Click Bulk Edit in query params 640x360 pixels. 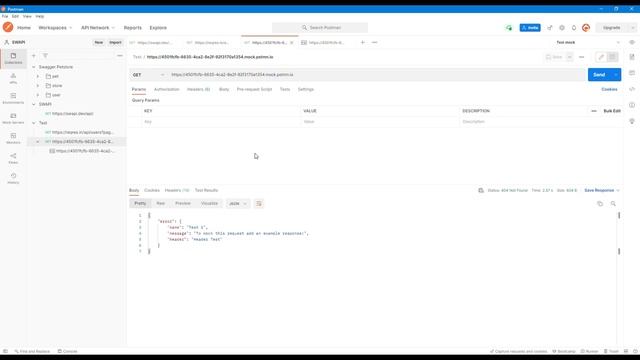[612, 111]
